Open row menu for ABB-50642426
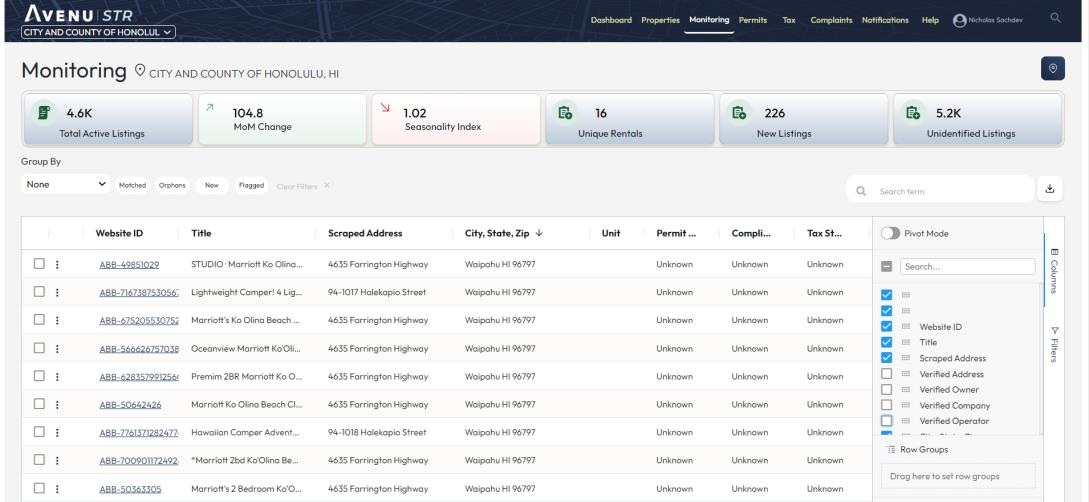The image size is (1089, 502). click(x=57, y=404)
